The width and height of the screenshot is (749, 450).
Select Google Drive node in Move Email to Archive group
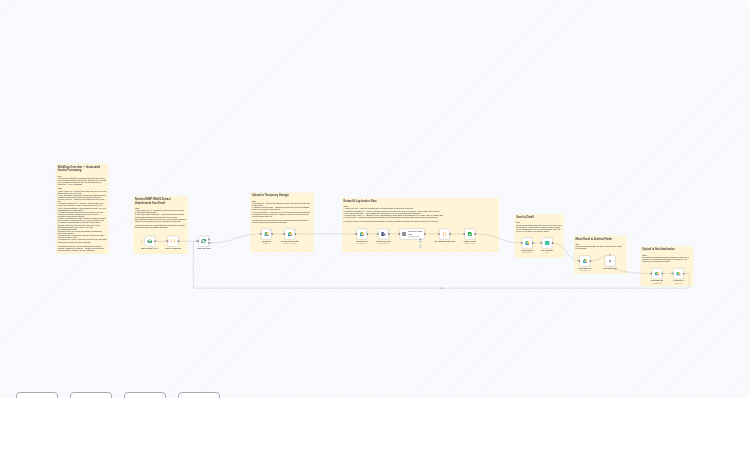585,261
